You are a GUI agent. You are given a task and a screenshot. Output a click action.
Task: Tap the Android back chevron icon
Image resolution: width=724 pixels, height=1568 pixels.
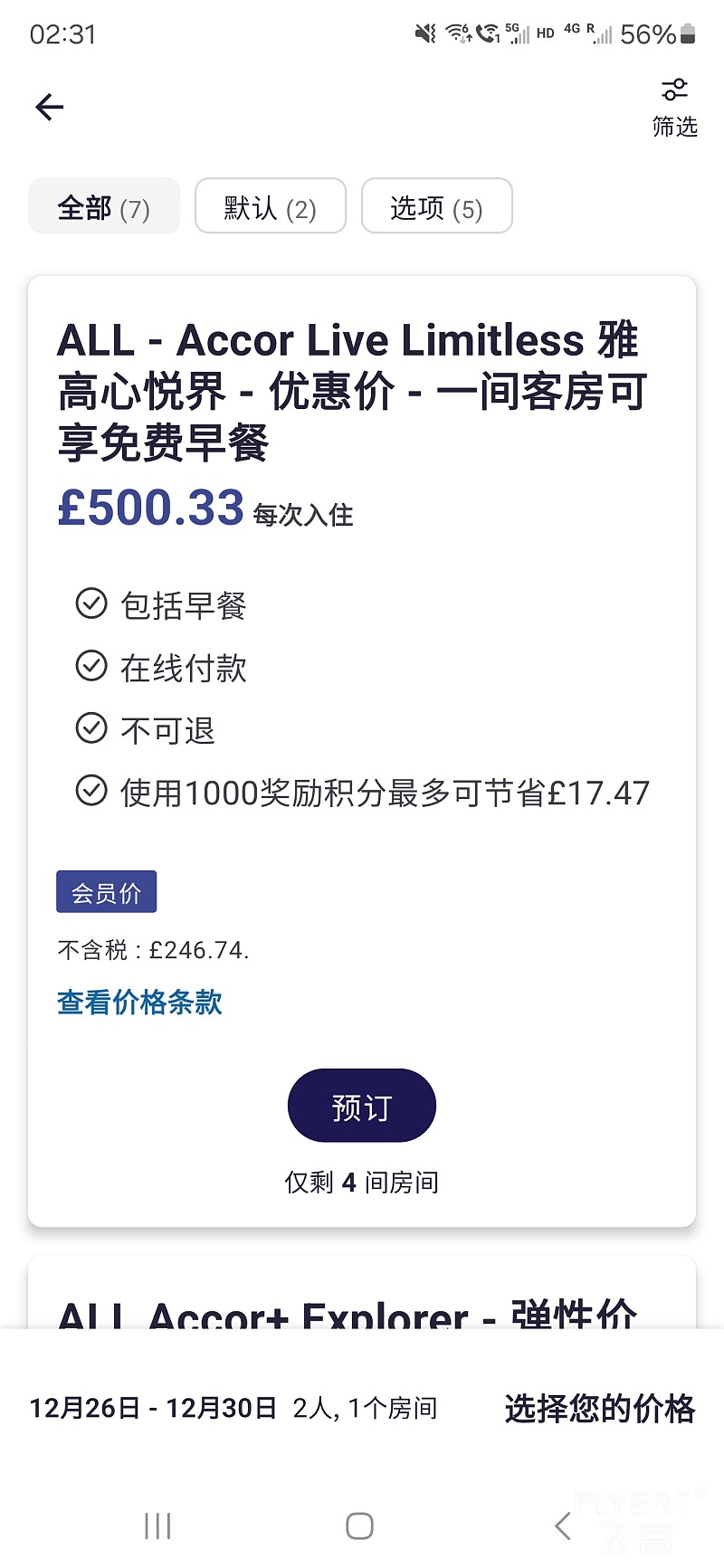tap(563, 1526)
